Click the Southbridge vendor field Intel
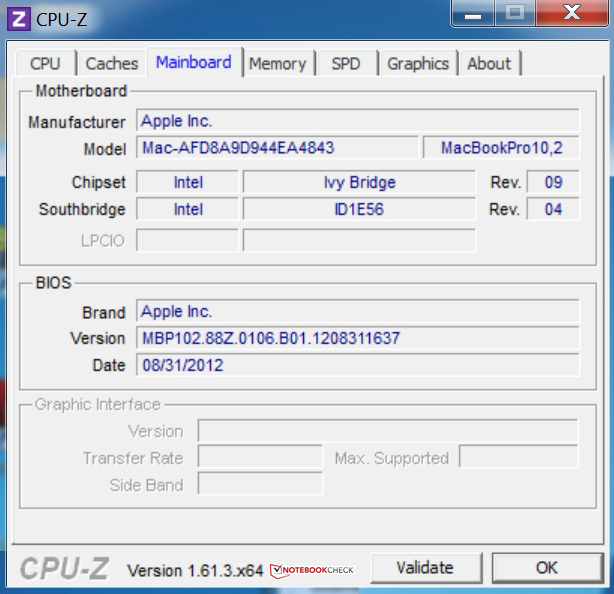Screen dimensions: 614x594 click(x=187, y=209)
